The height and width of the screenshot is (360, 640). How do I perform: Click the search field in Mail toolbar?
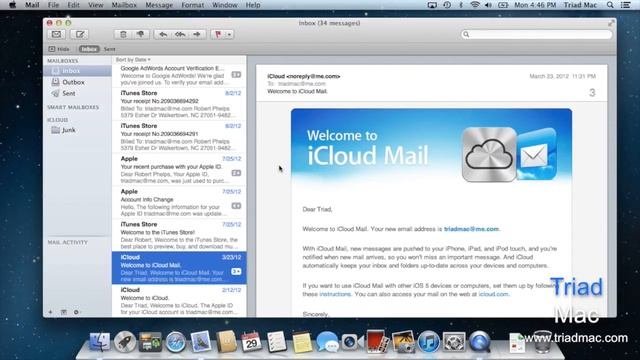(x=536, y=34)
